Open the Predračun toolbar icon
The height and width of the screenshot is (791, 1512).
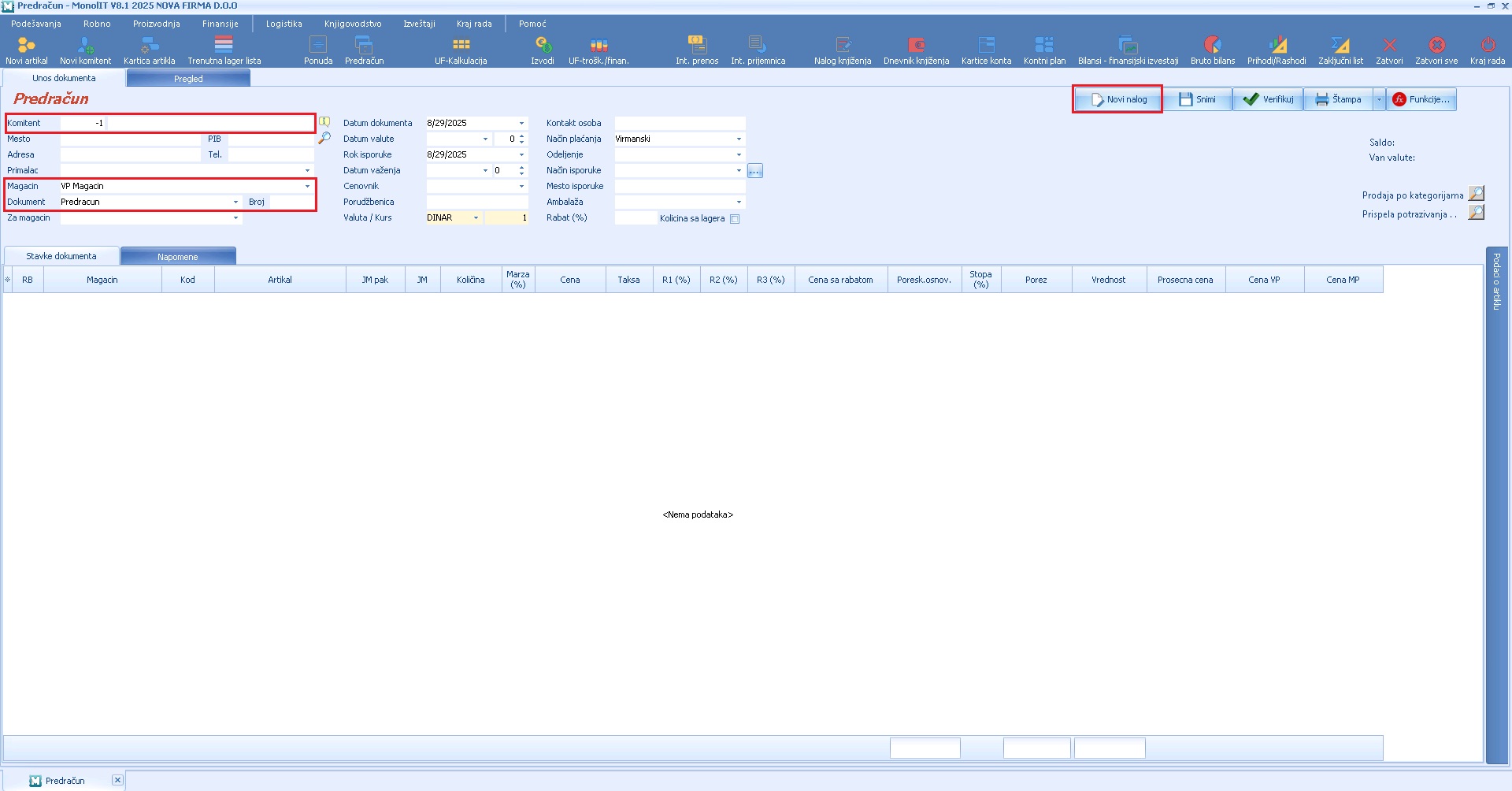364,50
